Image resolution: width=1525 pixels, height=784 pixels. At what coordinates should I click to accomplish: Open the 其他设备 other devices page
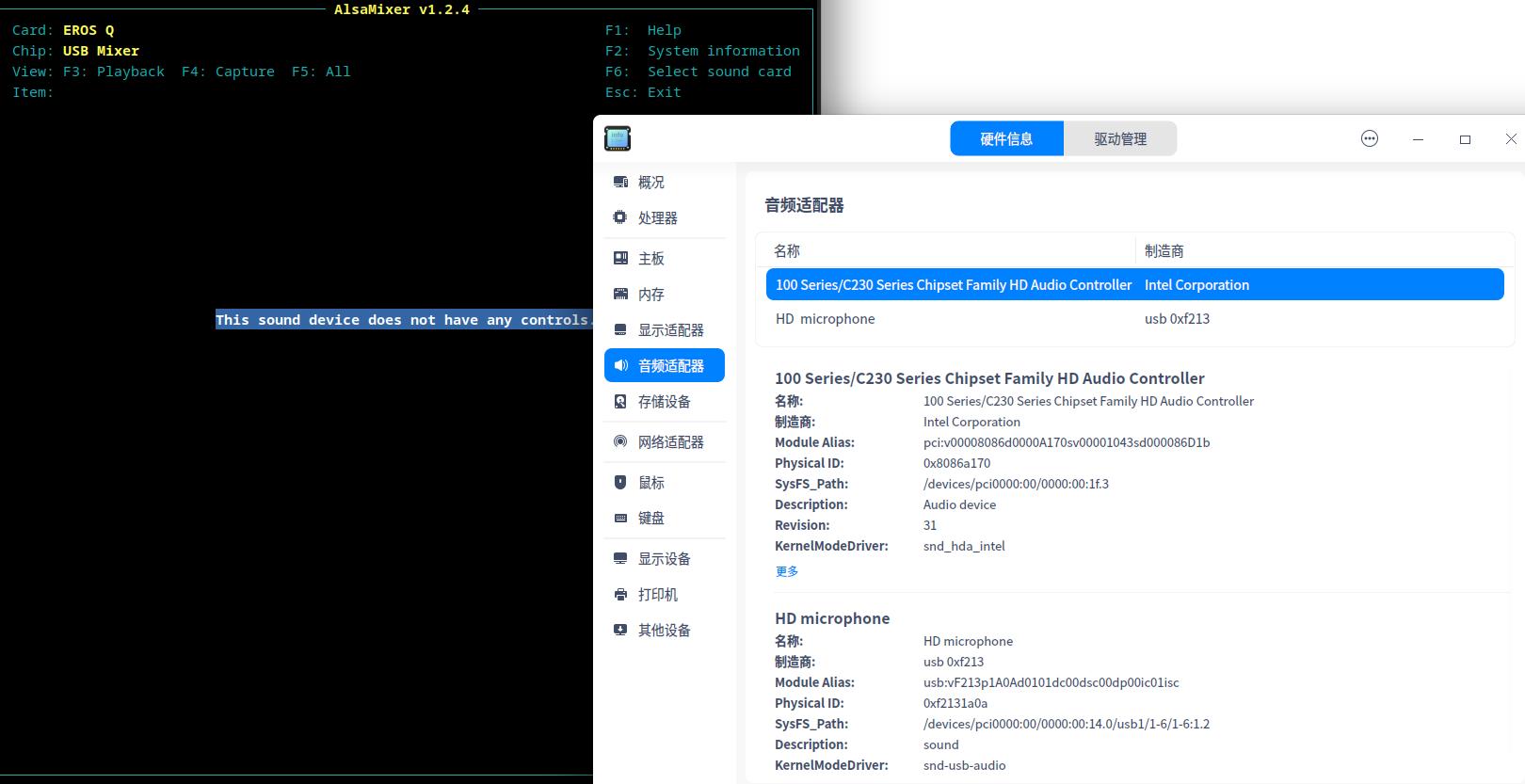(665, 630)
